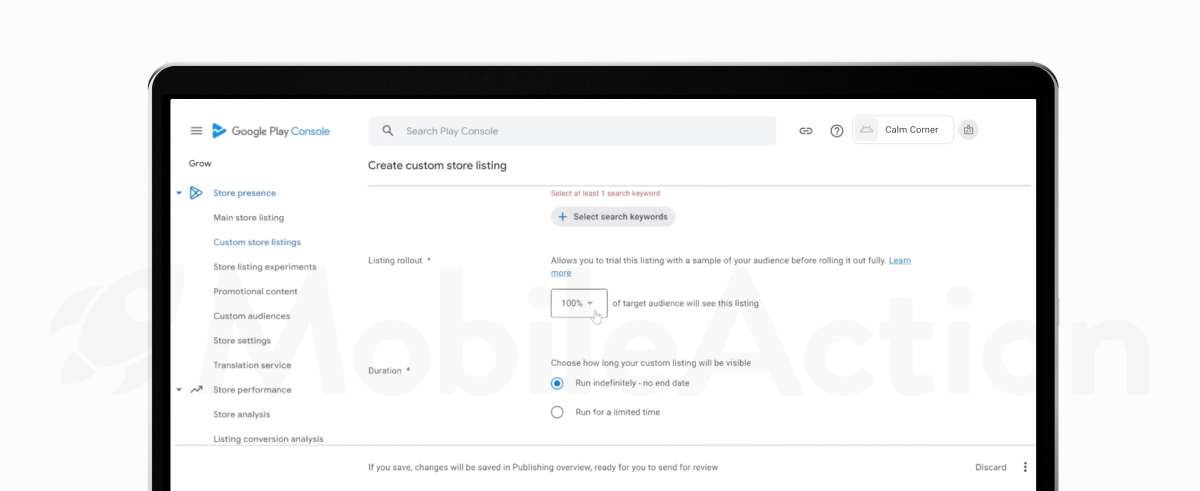
Task: Open the three-dot more options menu
Action: 1025,467
